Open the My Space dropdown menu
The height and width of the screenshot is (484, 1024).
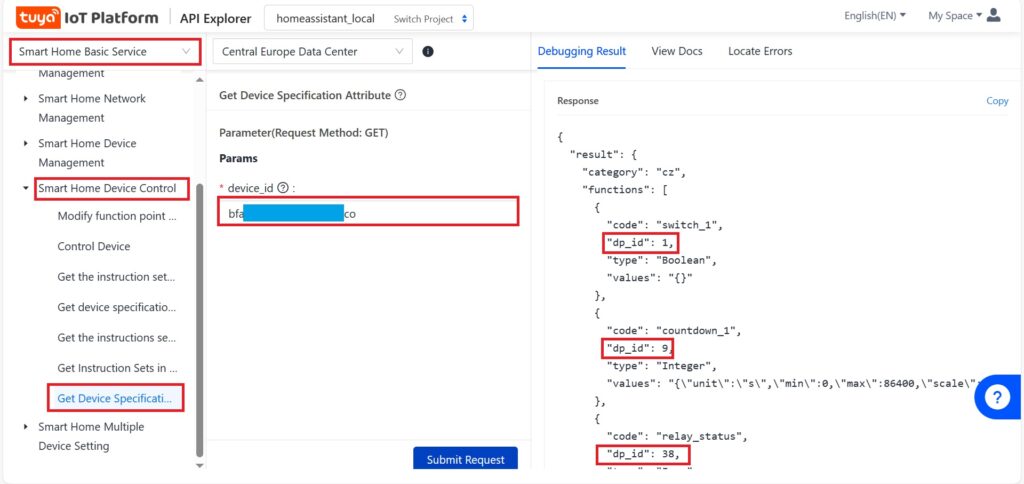(x=955, y=16)
